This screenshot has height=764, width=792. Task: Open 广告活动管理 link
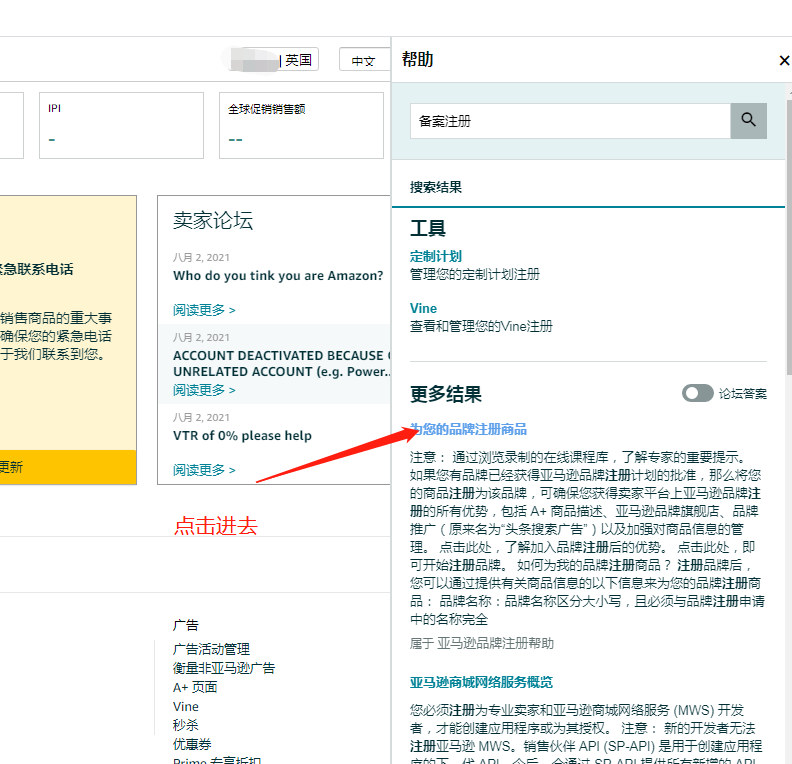coord(211,649)
